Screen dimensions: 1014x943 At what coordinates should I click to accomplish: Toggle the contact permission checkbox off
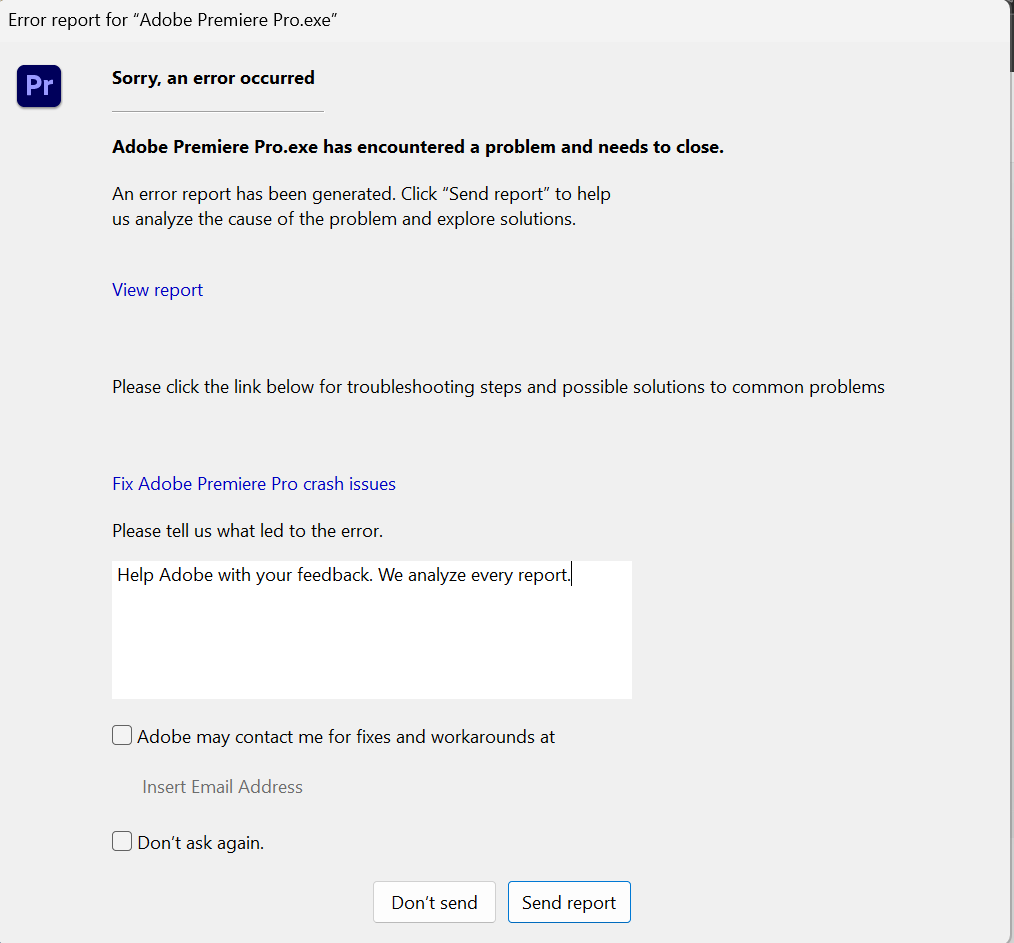(x=121, y=734)
